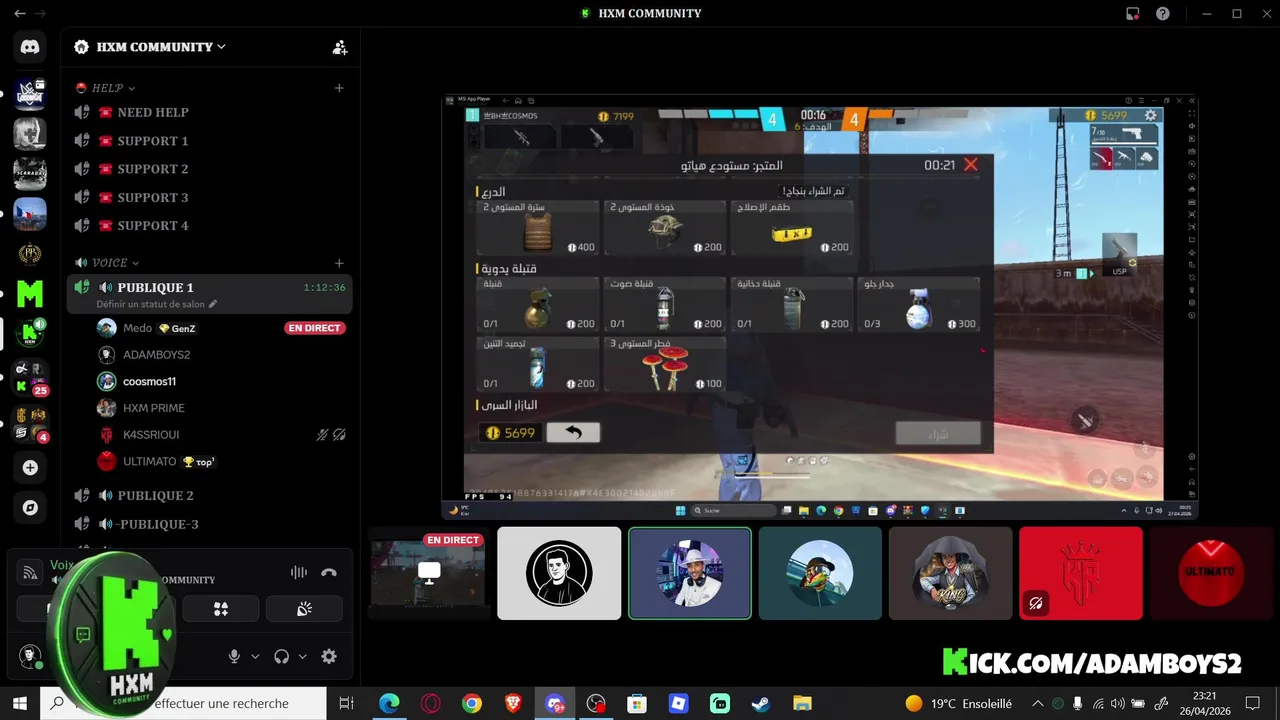This screenshot has height=720, width=1280.
Task: Toggle noise suppression waveform icon
Action: (298, 573)
